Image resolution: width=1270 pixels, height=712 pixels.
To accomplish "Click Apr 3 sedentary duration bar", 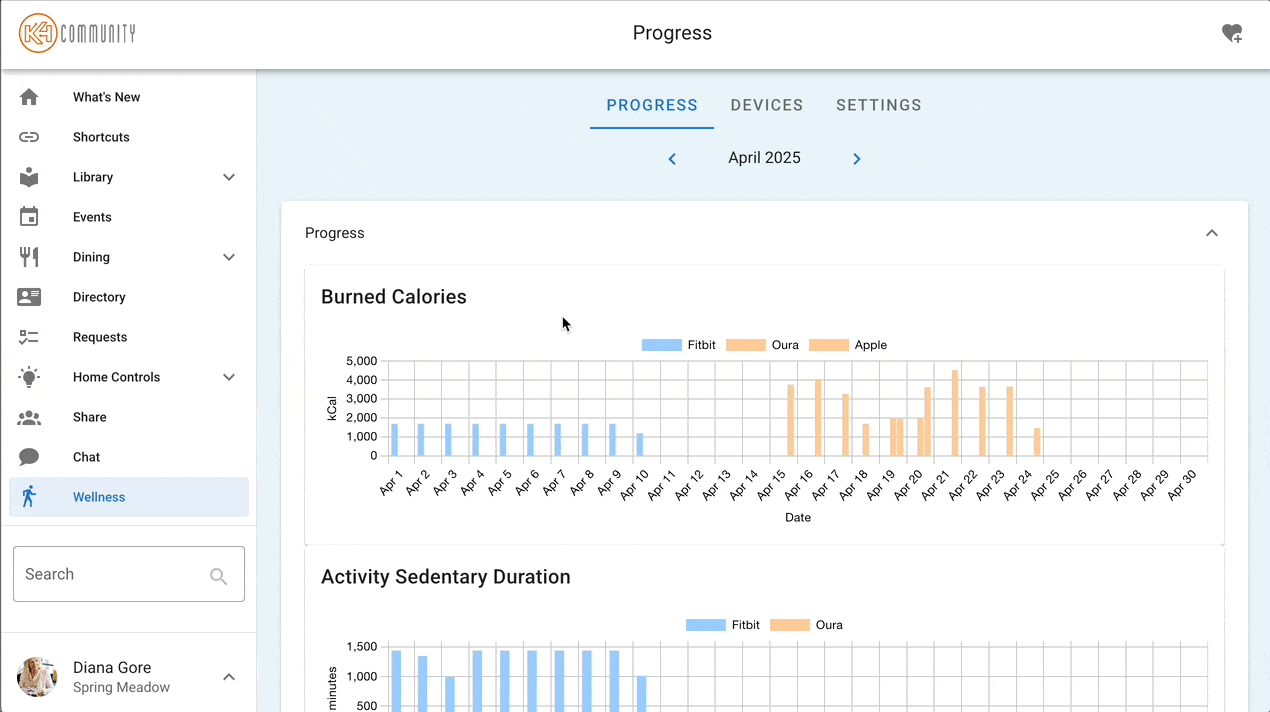I will pos(450,694).
